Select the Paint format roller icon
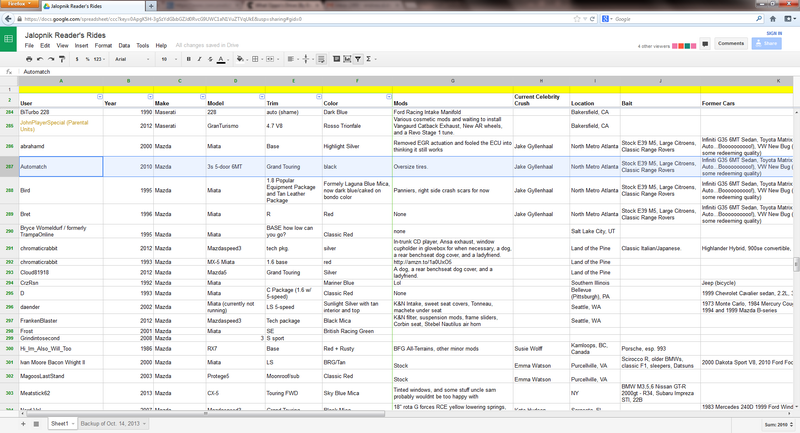The image size is (800, 433). pos(62,59)
